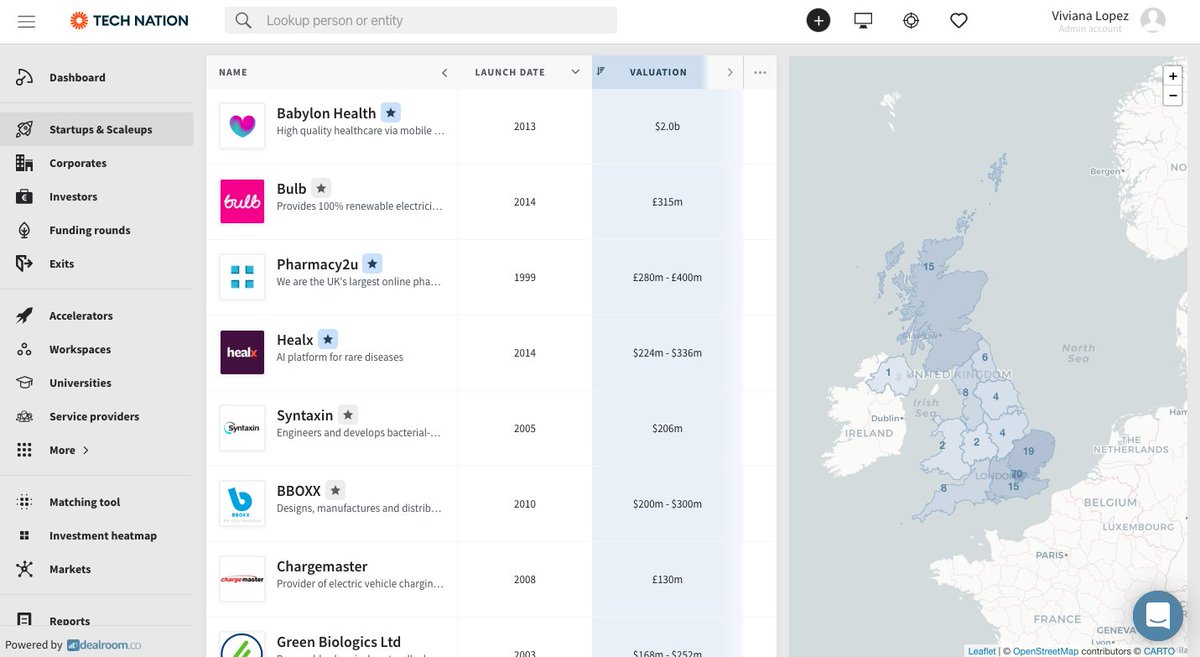Open the Healx logo thumbnail
This screenshot has height=657, width=1200.
(242, 353)
